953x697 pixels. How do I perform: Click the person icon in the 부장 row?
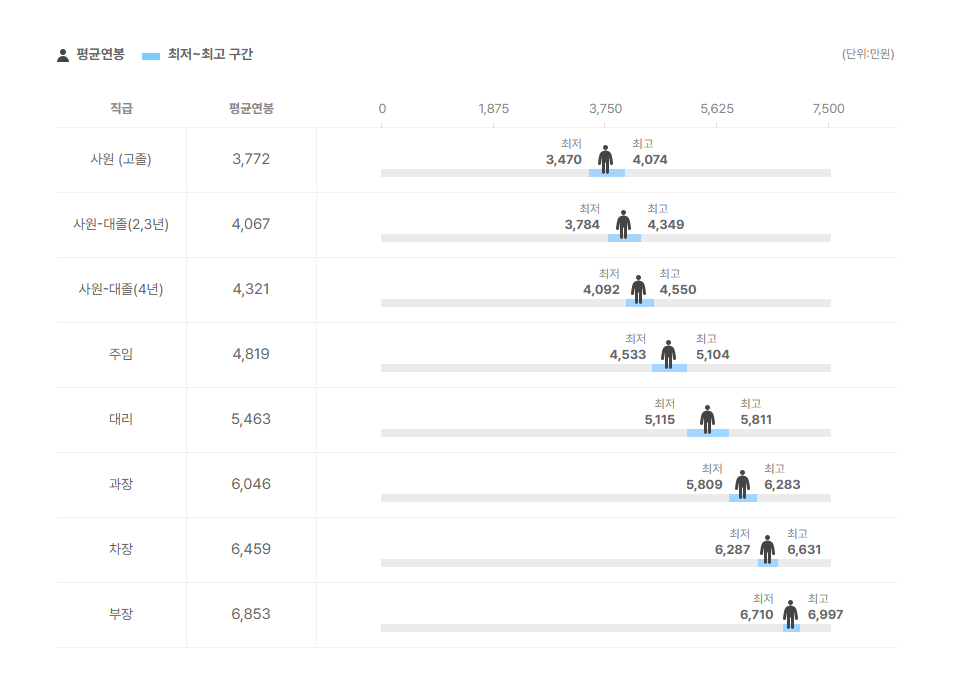[790, 614]
